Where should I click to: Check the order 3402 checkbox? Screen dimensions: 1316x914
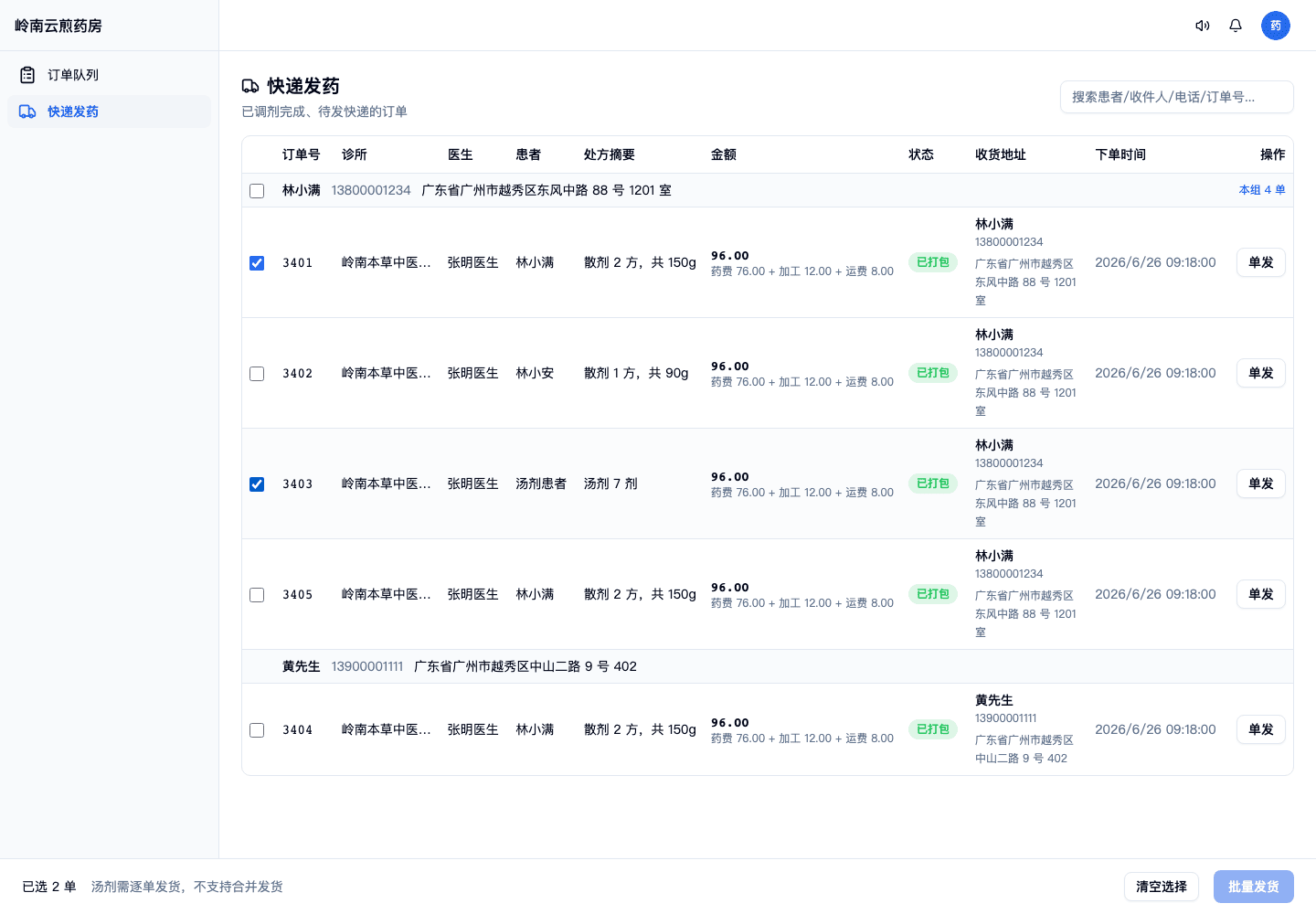pyautogui.click(x=257, y=374)
